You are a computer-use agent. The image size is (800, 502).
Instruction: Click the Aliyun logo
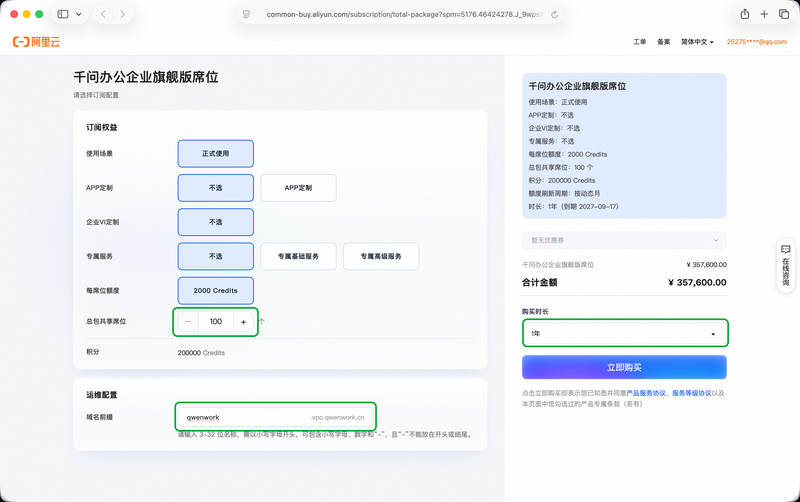coord(36,42)
